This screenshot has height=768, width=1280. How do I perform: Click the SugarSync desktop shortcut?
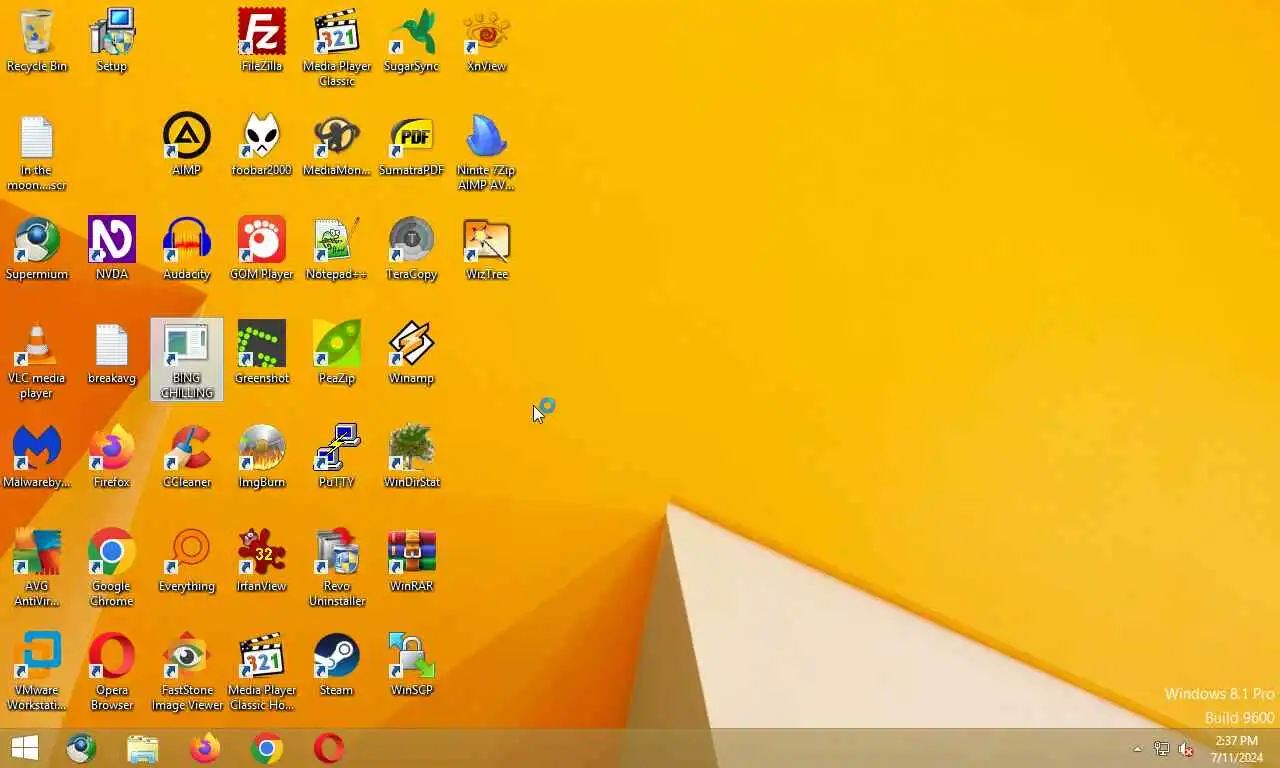pyautogui.click(x=412, y=40)
